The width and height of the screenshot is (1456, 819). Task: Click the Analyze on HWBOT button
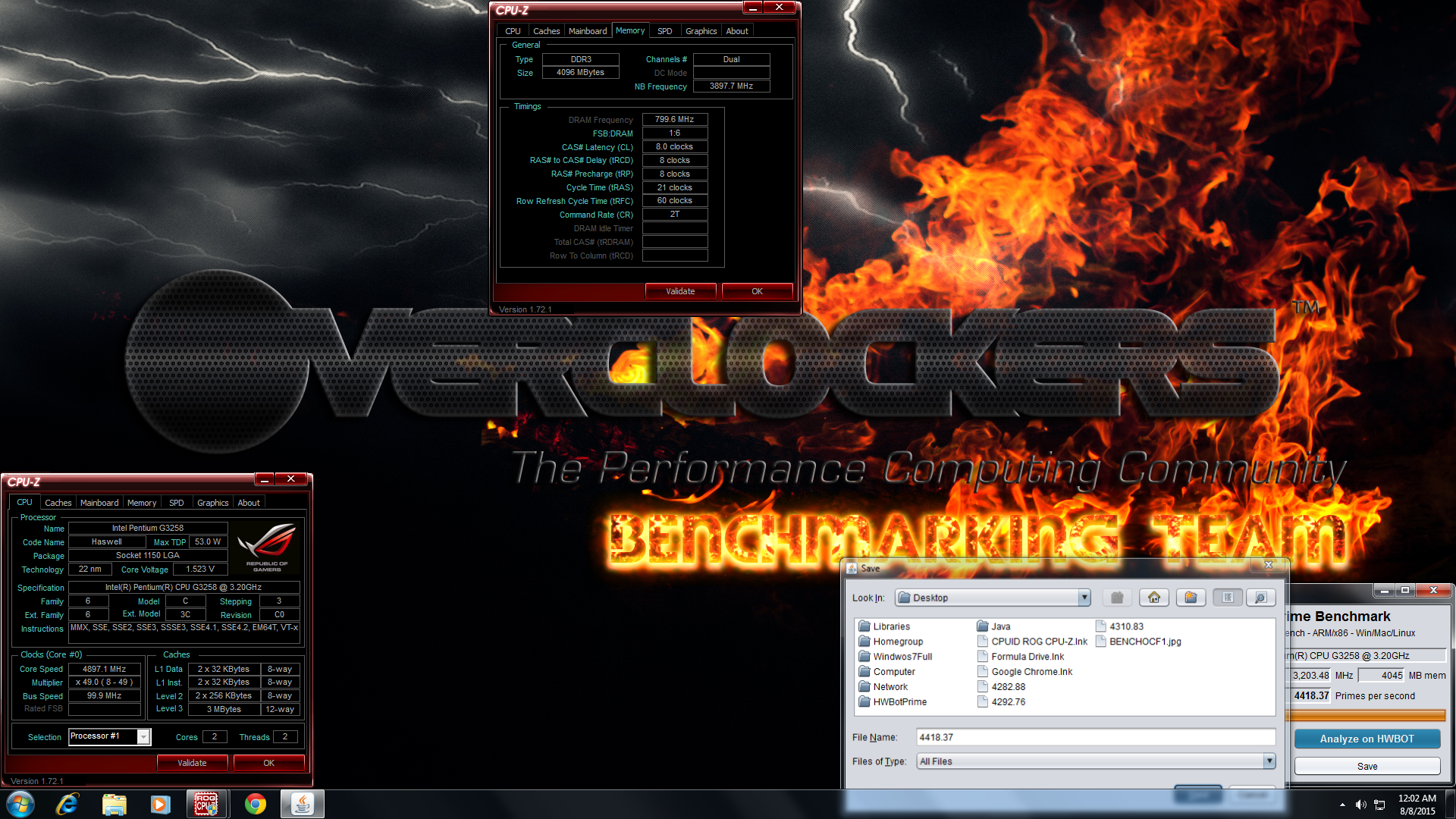pos(1367,739)
